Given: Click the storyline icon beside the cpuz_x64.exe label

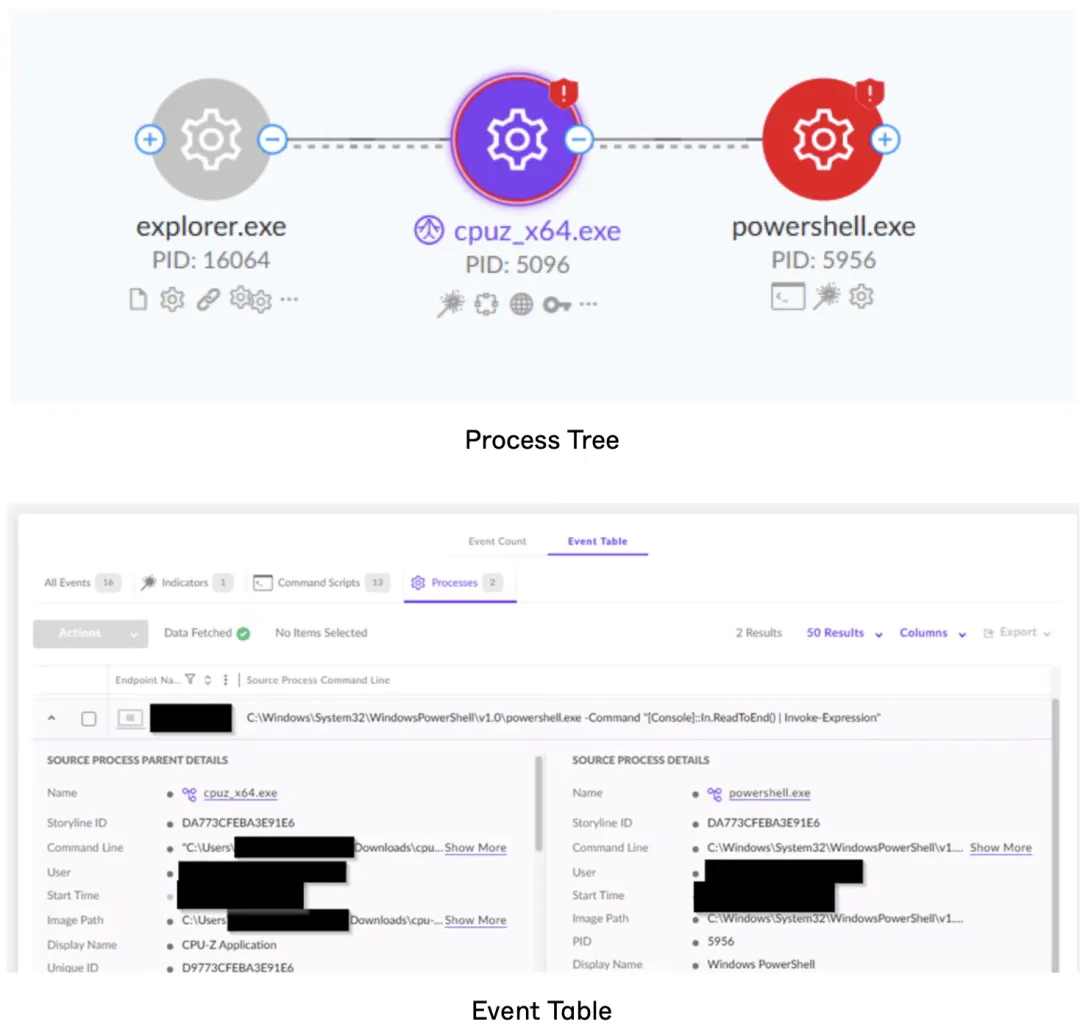Looking at the screenshot, I should (428, 230).
